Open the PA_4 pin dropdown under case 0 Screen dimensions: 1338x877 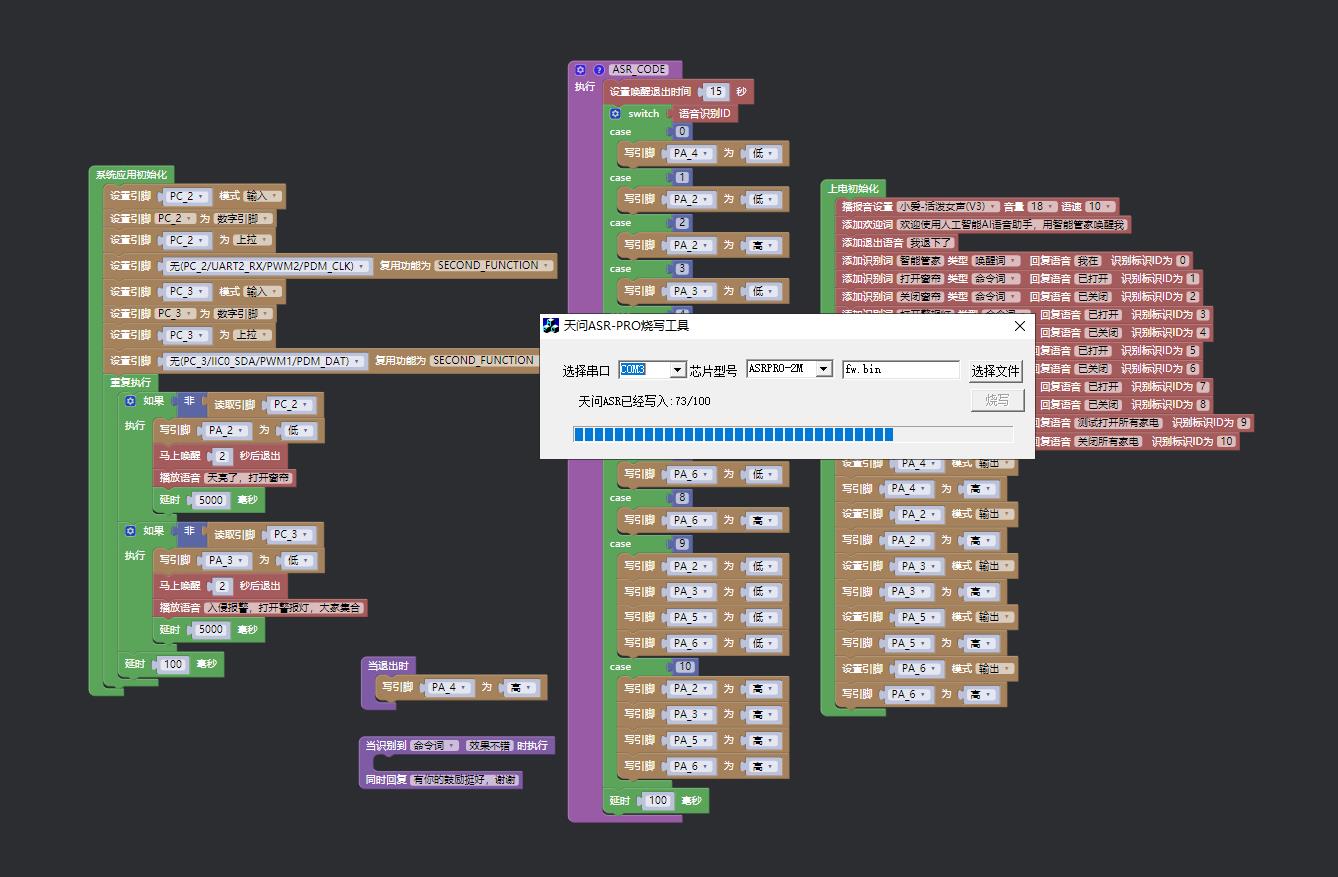click(692, 153)
